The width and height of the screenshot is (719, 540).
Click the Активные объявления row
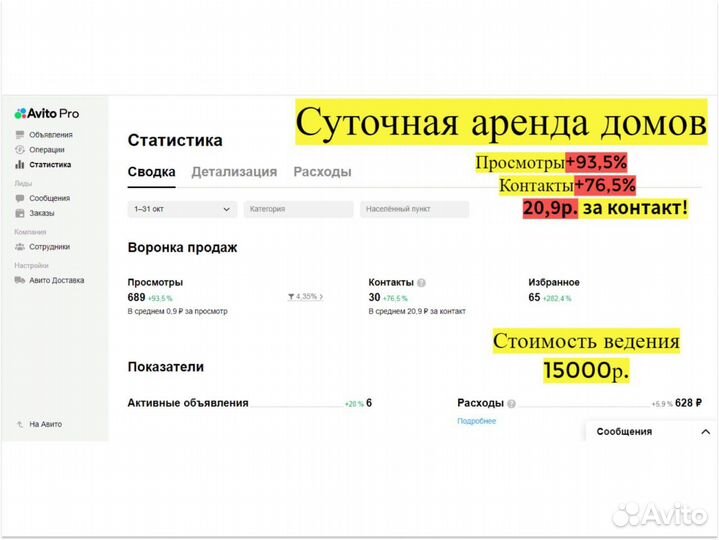pyautogui.click(x=249, y=403)
